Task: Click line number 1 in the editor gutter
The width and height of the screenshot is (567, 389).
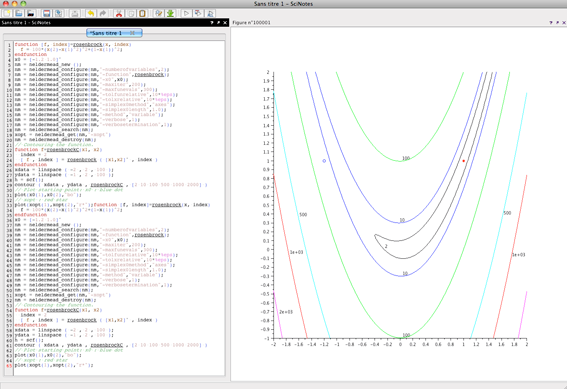Action: [x=9, y=45]
